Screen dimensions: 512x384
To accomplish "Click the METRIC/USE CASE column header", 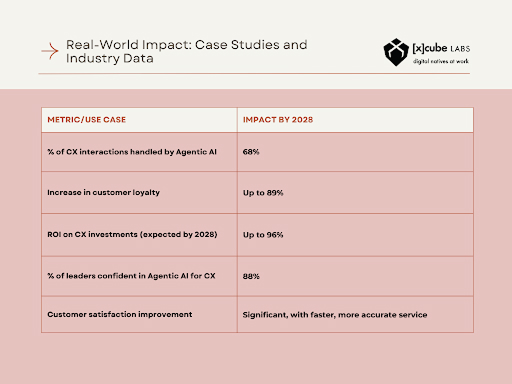I will tap(87, 120).
